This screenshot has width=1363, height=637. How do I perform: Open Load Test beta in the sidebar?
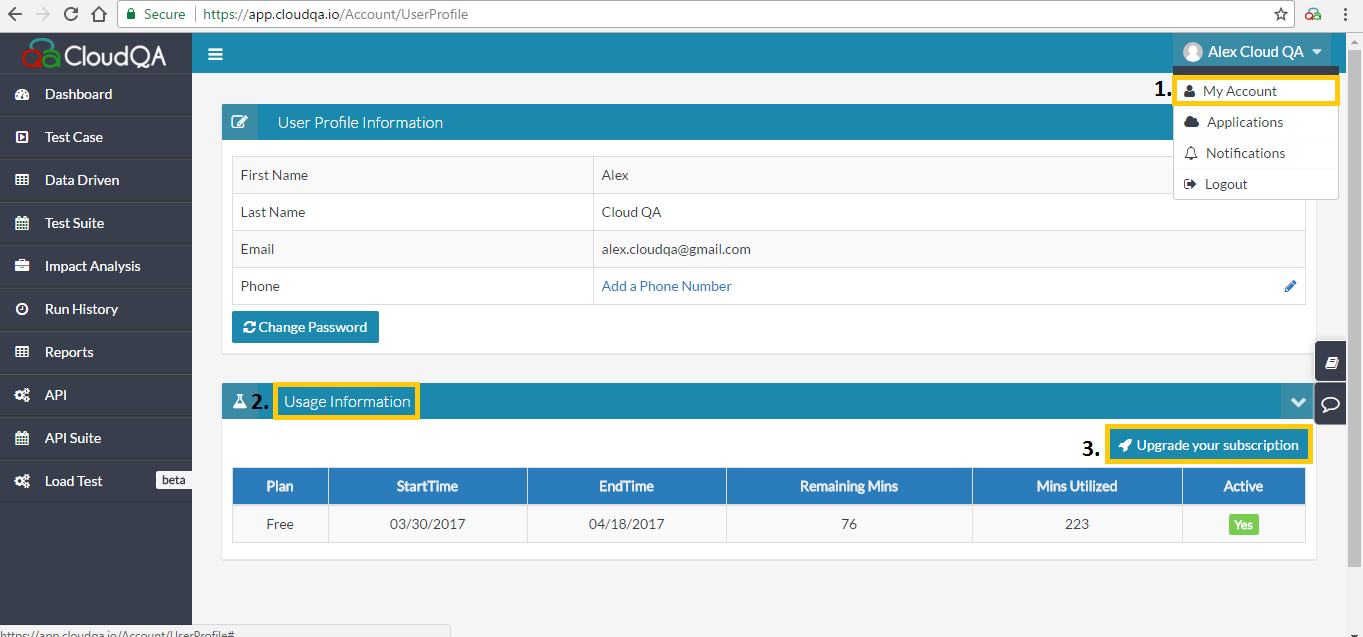[x=96, y=481]
